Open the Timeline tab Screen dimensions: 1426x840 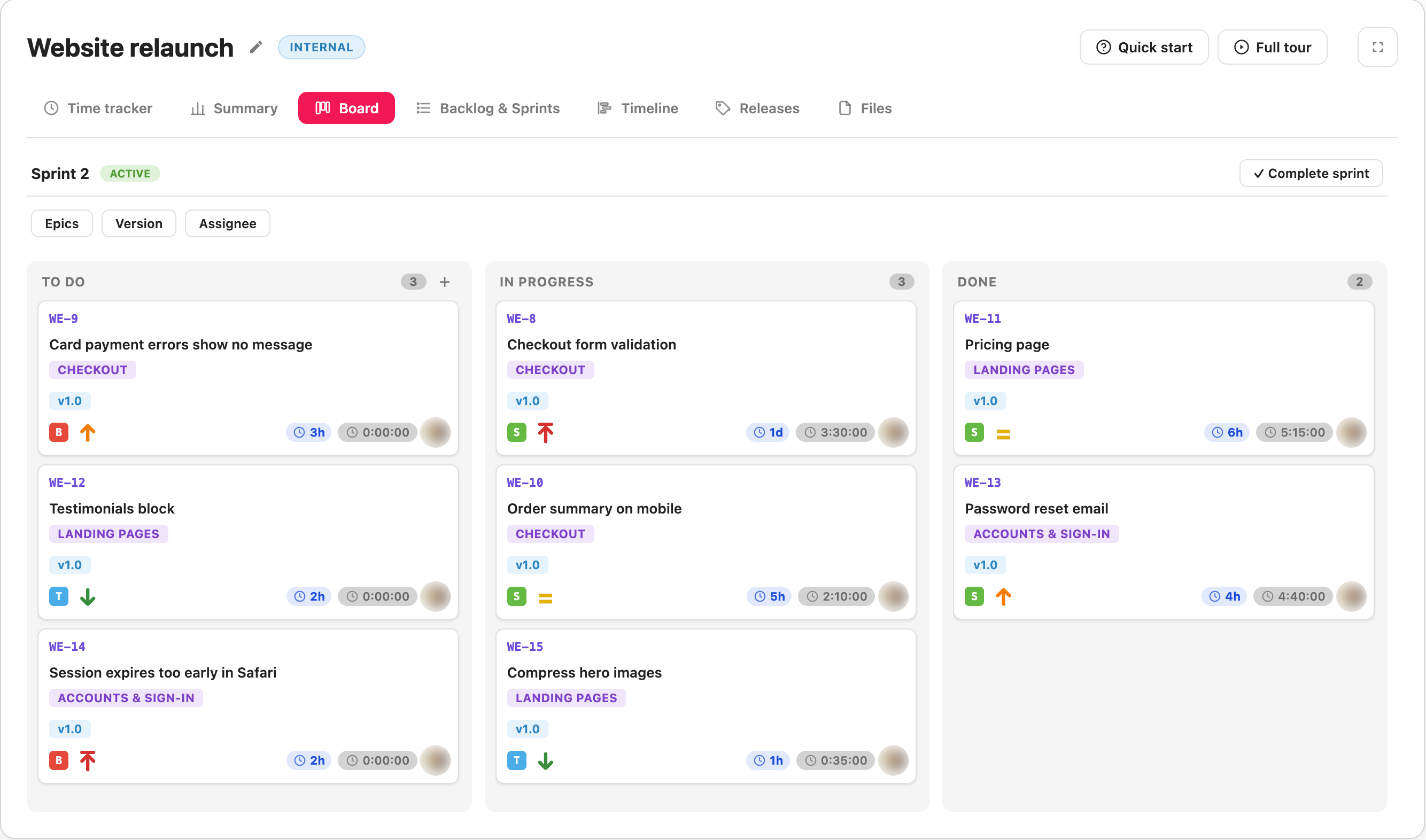coord(638,108)
